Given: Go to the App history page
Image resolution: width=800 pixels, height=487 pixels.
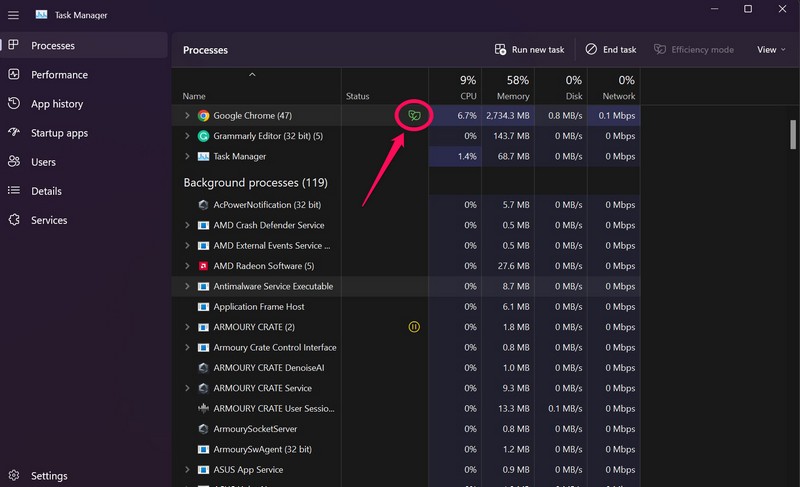Looking at the screenshot, I should [56, 104].
